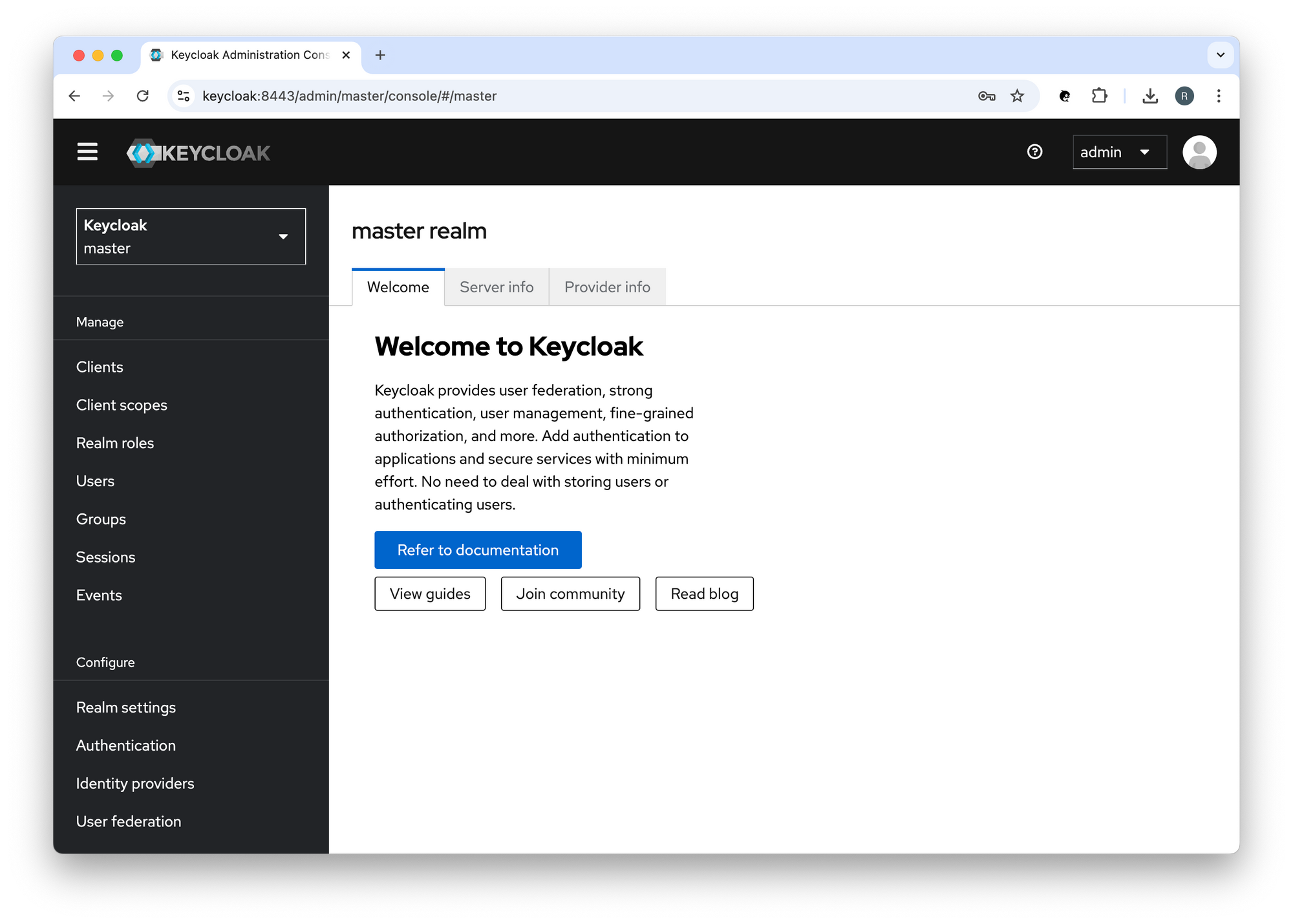Image resolution: width=1293 pixels, height=924 pixels.
Task: Click the View guides button
Action: 430,594
